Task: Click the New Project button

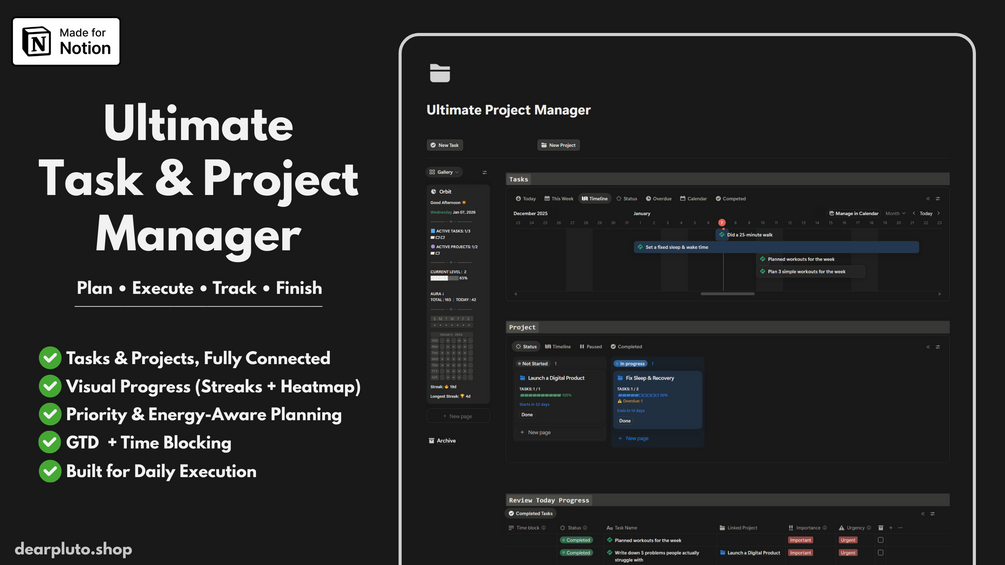Action: [558, 145]
